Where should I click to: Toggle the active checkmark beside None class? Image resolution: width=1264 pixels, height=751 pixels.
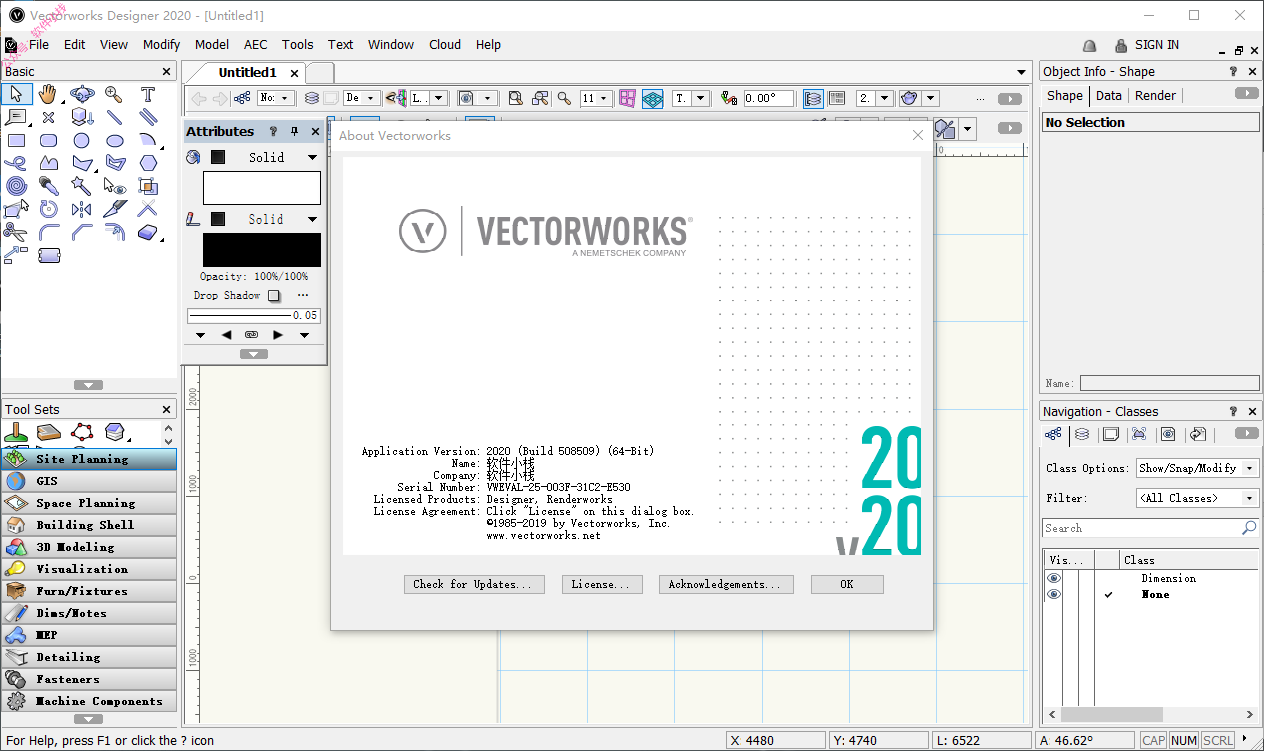(1108, 594)
